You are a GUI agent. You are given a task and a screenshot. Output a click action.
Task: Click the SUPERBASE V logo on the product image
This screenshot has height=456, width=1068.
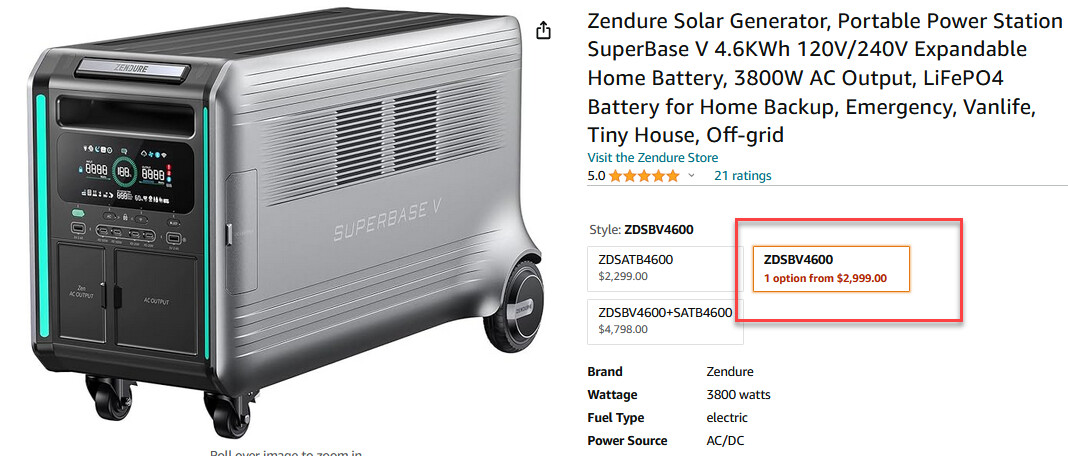[x=389, y=224]
